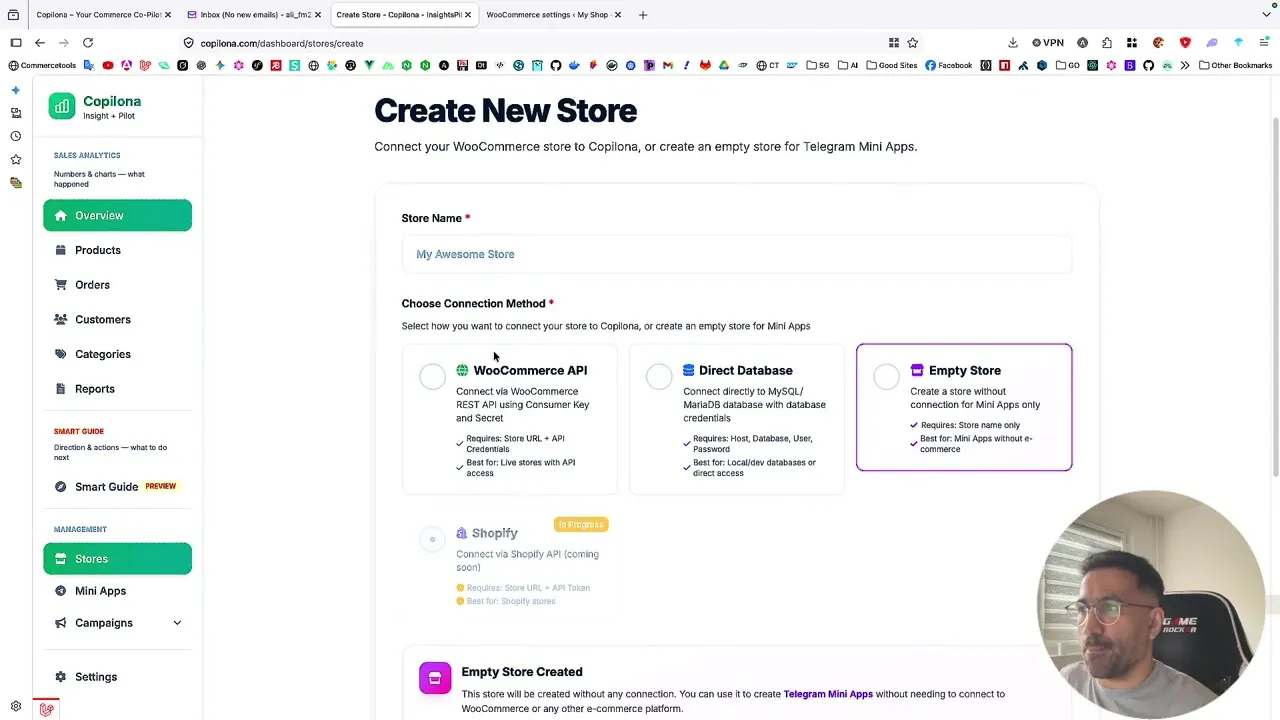The height and width of the screenshot is (720, 1280).
Task: Open the browser hamburger menu
Action: tap(1262, 43)
